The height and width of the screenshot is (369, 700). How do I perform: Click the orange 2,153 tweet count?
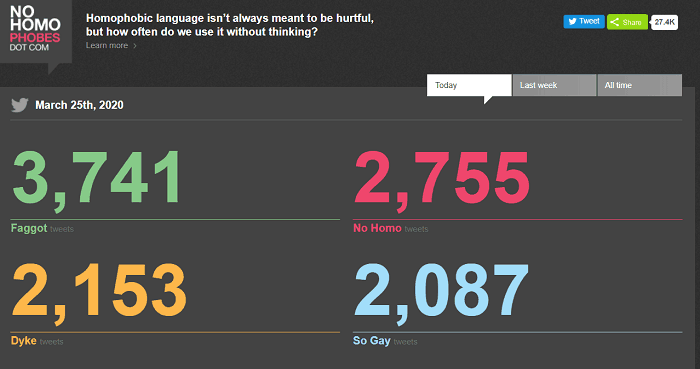(x=99, y=292)
